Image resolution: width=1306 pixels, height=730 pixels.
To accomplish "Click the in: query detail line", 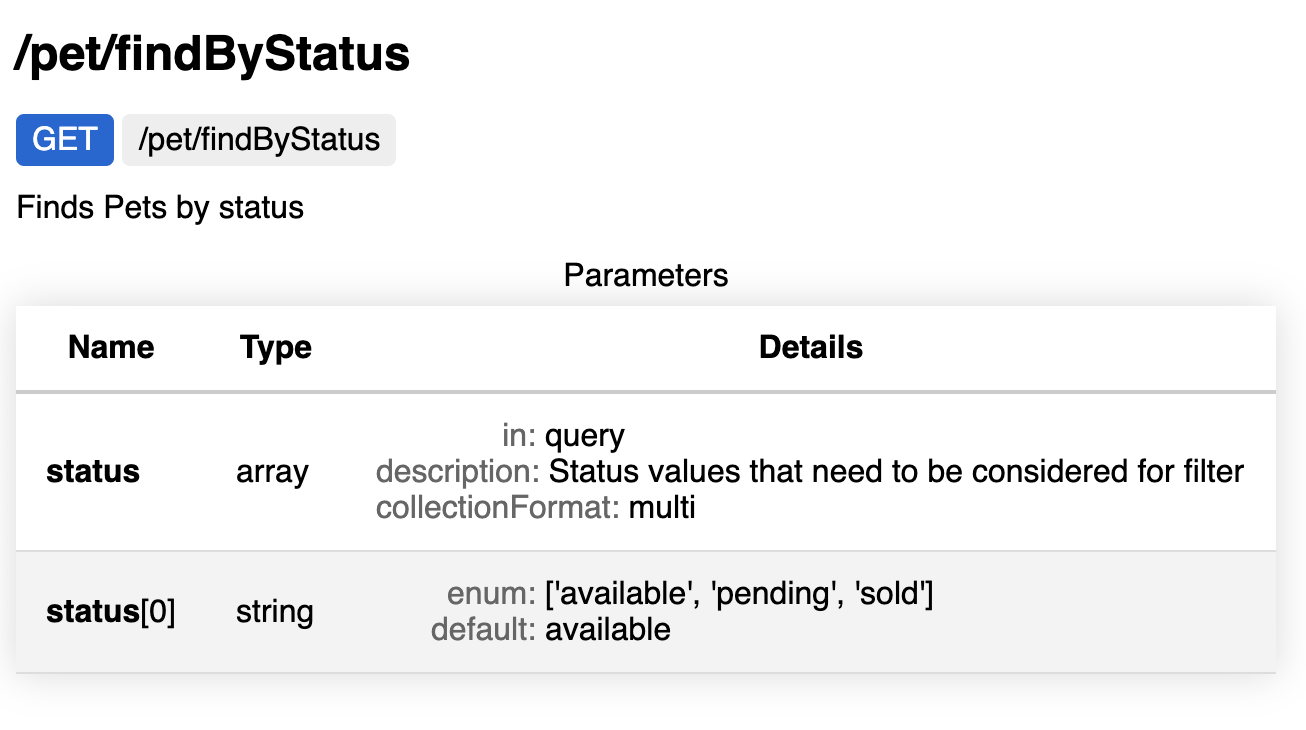I will coord(563,436).
